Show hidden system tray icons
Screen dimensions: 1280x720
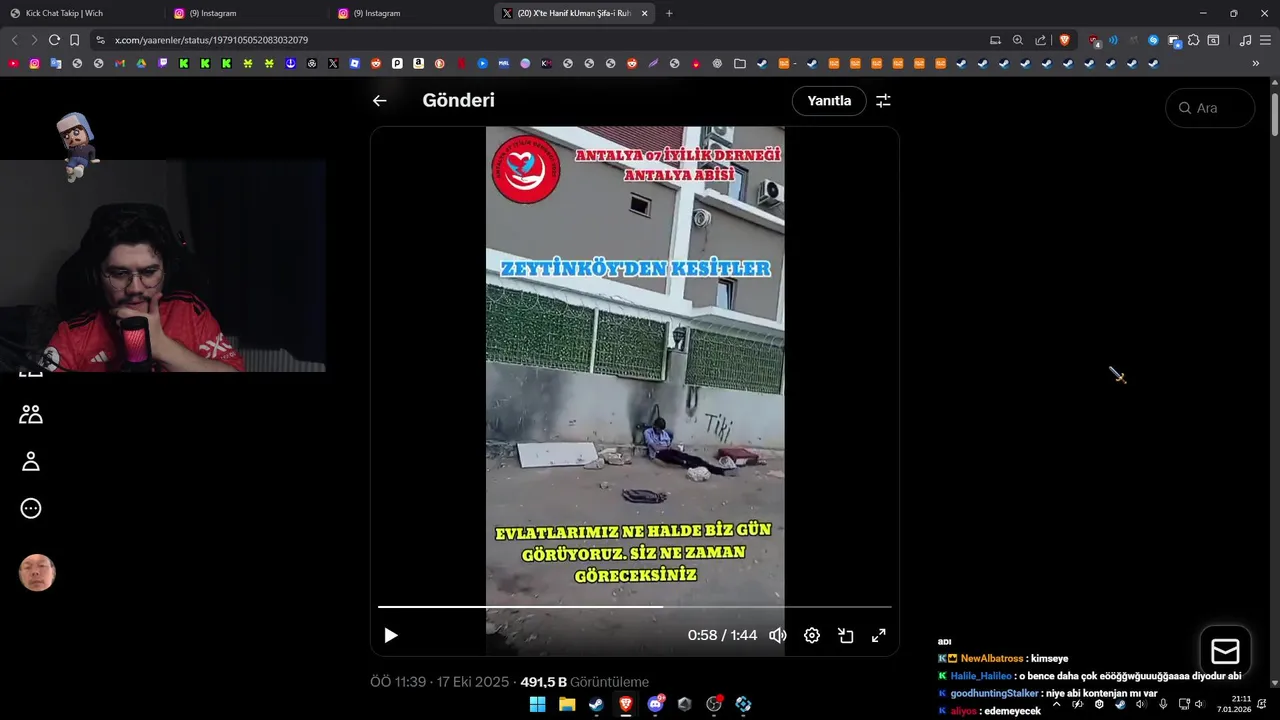click(1056, 704)
